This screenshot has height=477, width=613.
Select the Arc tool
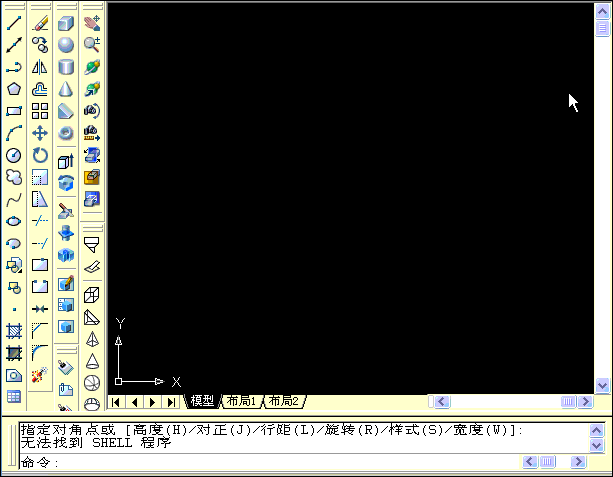pos(14,133)
